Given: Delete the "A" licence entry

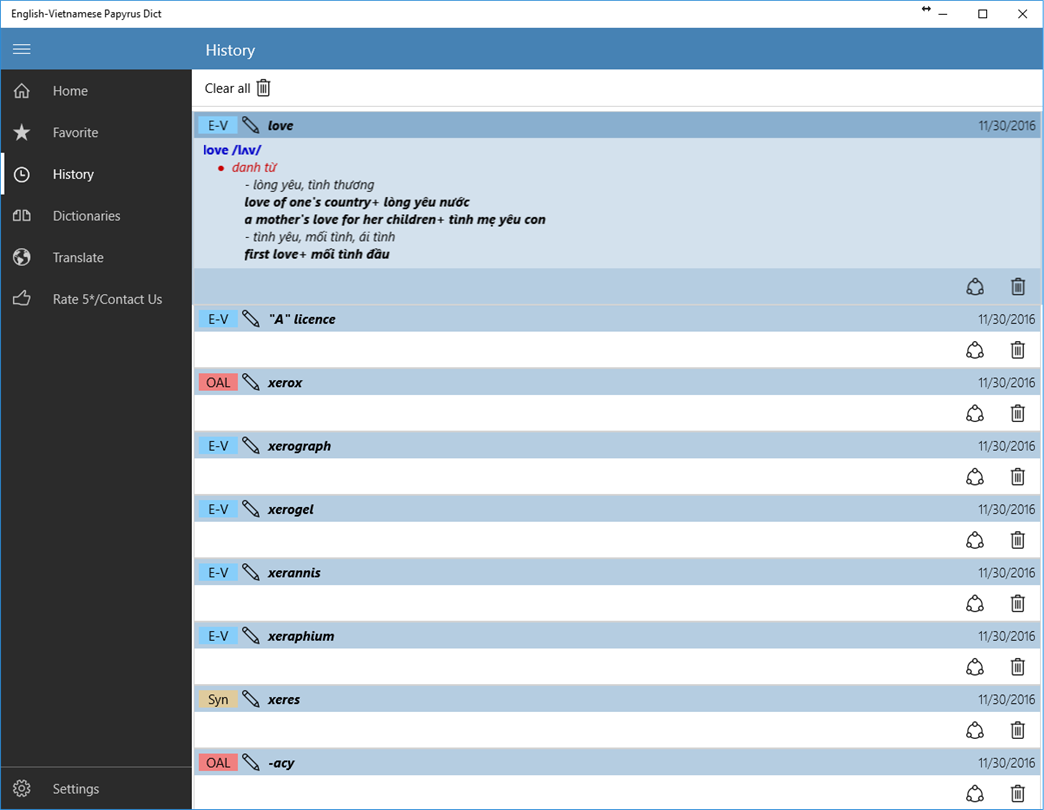Looking at the screenshot, I should pos(1017,350).
